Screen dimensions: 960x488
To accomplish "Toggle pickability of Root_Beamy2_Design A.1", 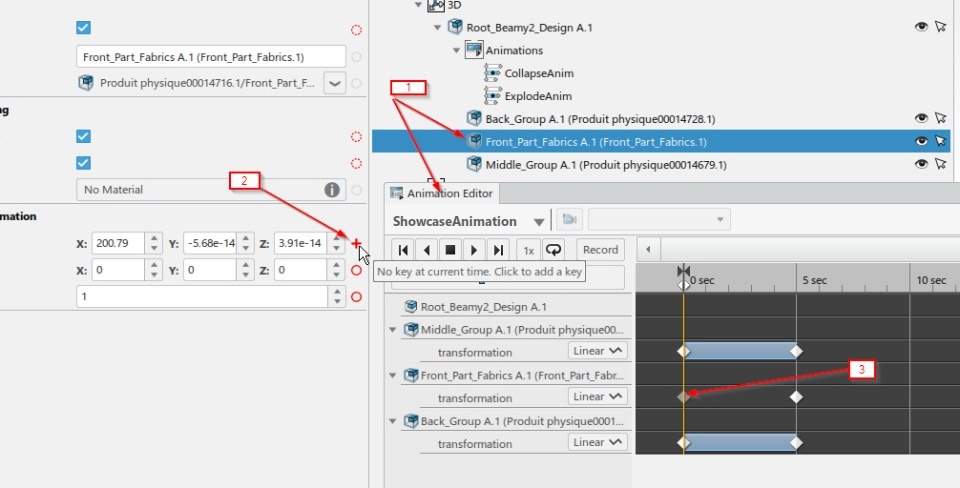I will pyautogui.click(x=941, y=27).
